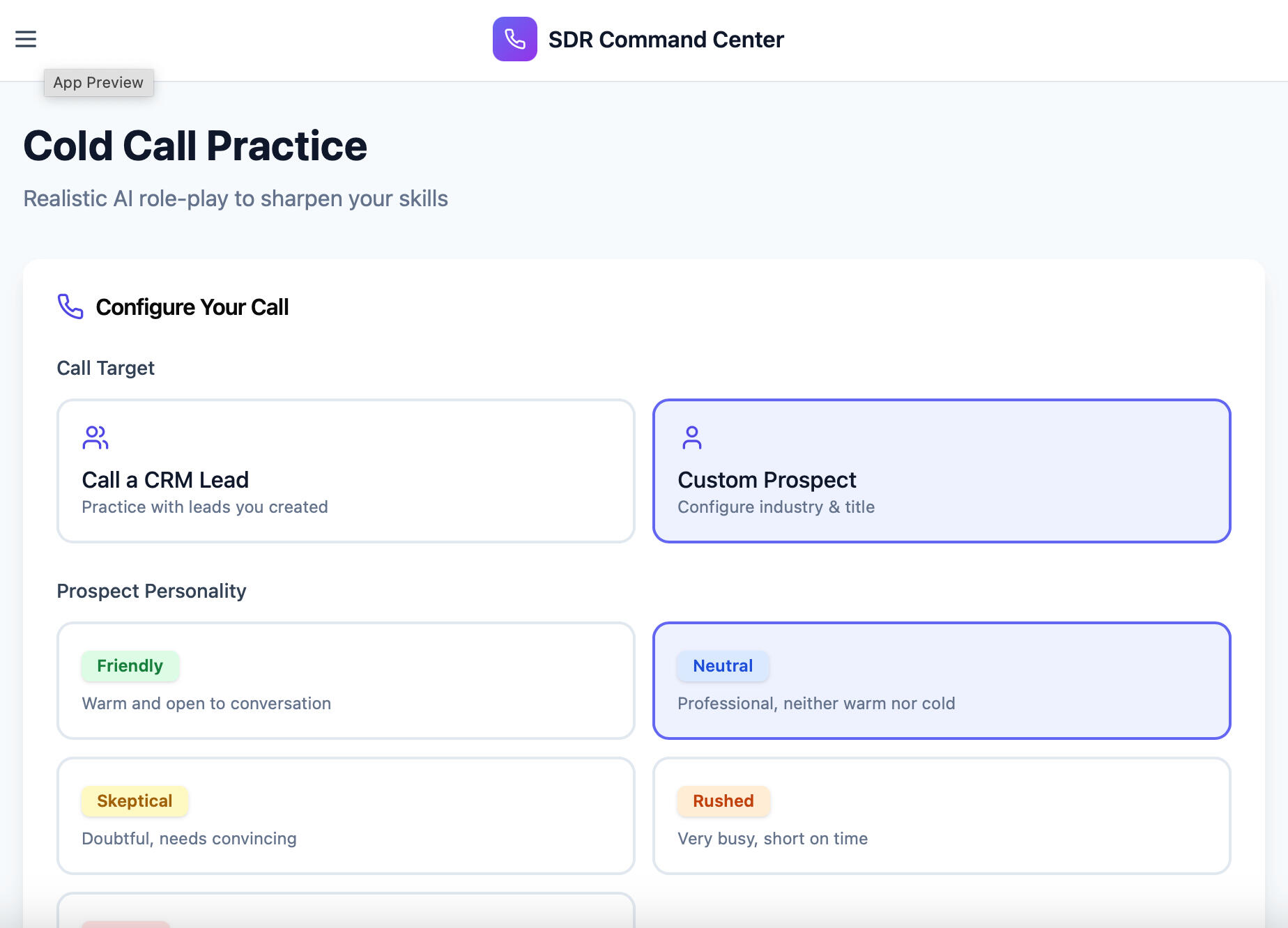Select the partially visible fifth personality card

[x=346, y=911]
